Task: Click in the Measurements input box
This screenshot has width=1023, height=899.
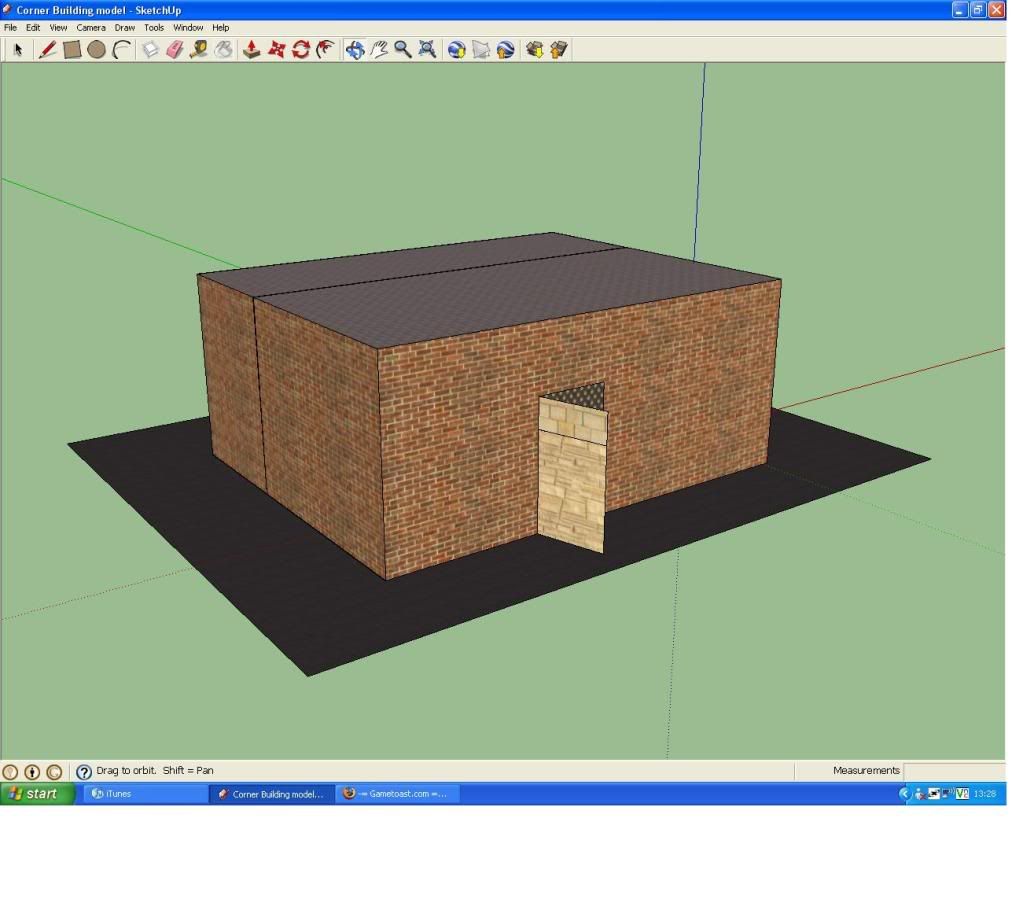Action: point(954,770)
